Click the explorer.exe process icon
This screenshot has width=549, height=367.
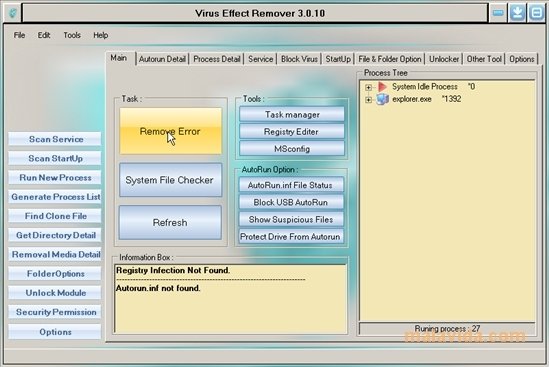pyautogui.click(x=382, y=99)
